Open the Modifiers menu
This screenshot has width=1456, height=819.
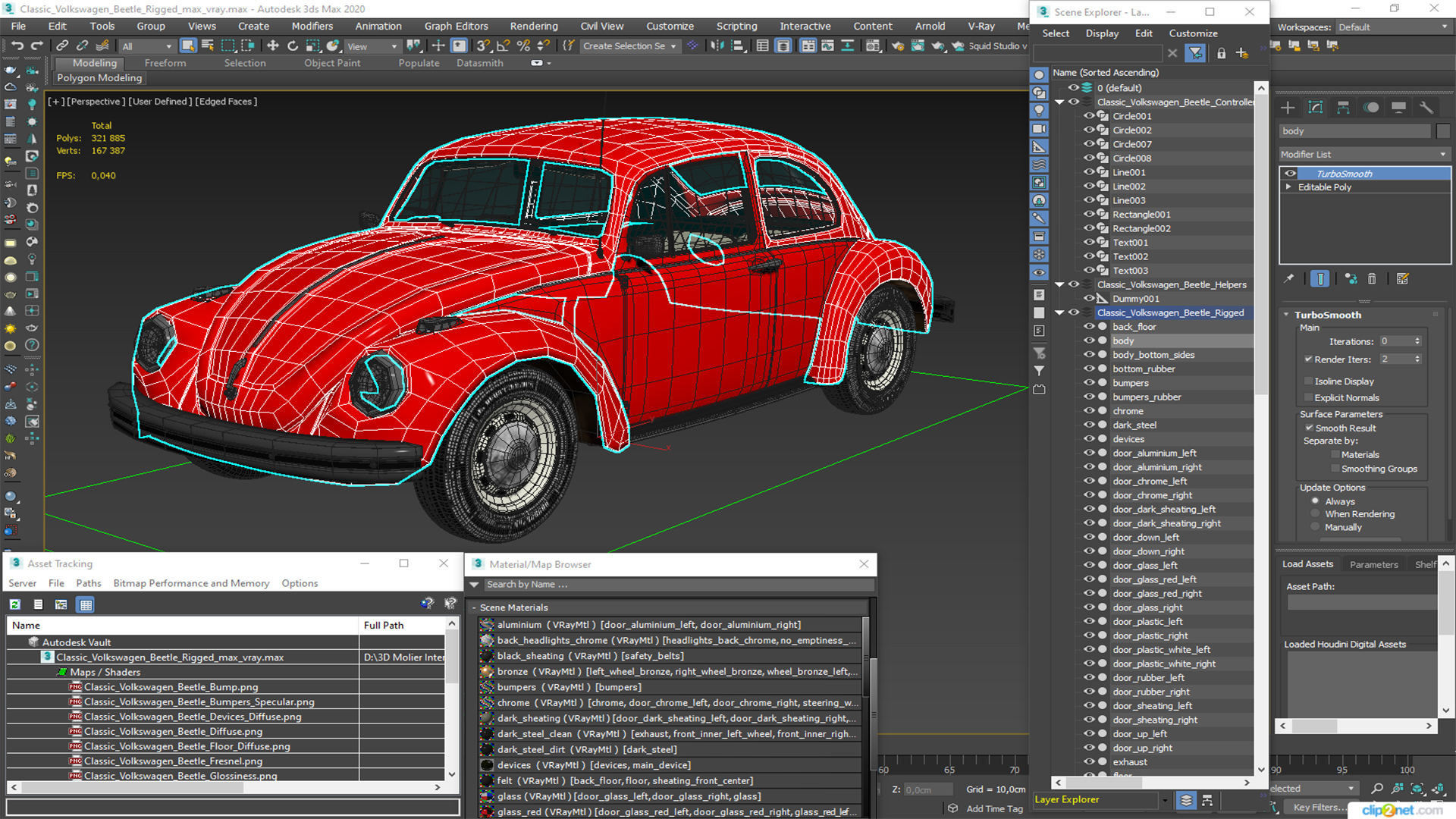click(x=312, y=26)
